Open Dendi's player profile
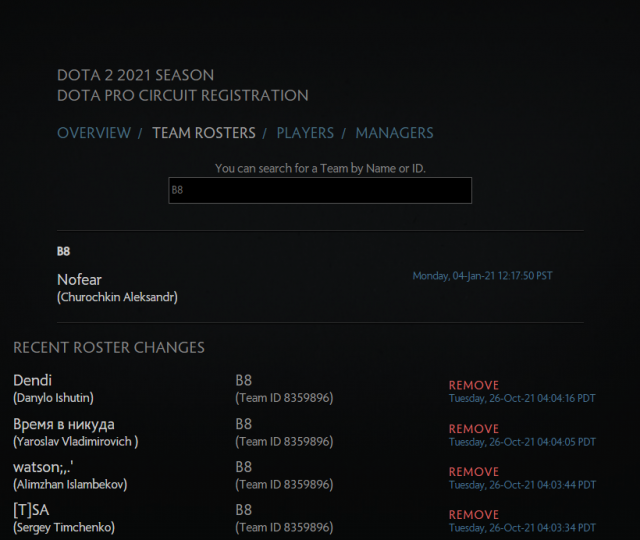Viewport: 640px width, 540px height. pyautogui.click(x=33, y=380)
